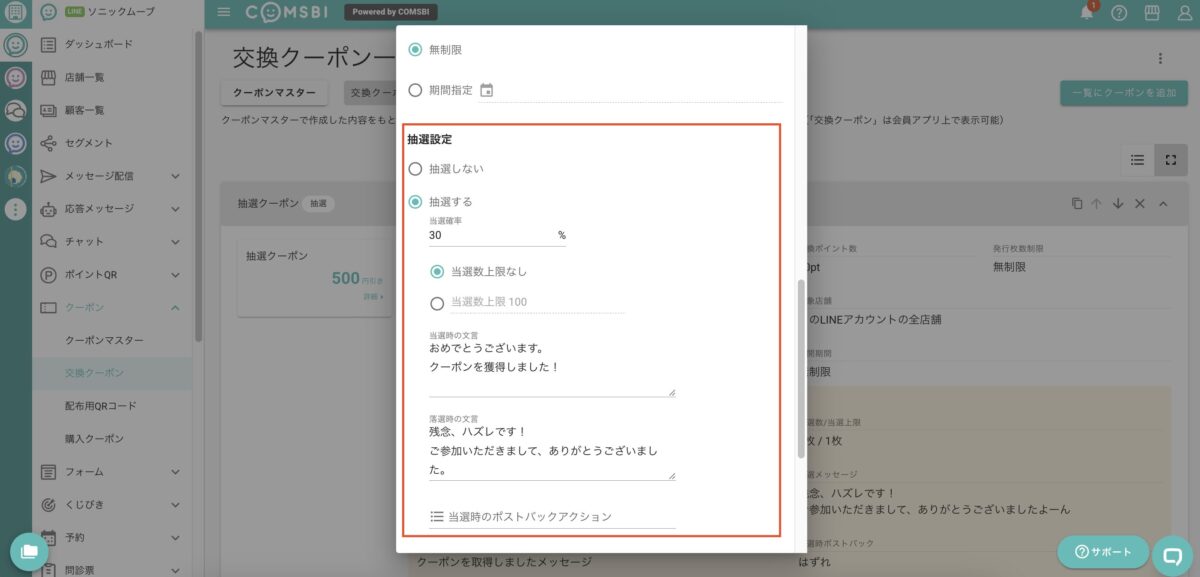Select the 抽選しない radio button
The image size is (1200, 577).
[x=415, y=169]
